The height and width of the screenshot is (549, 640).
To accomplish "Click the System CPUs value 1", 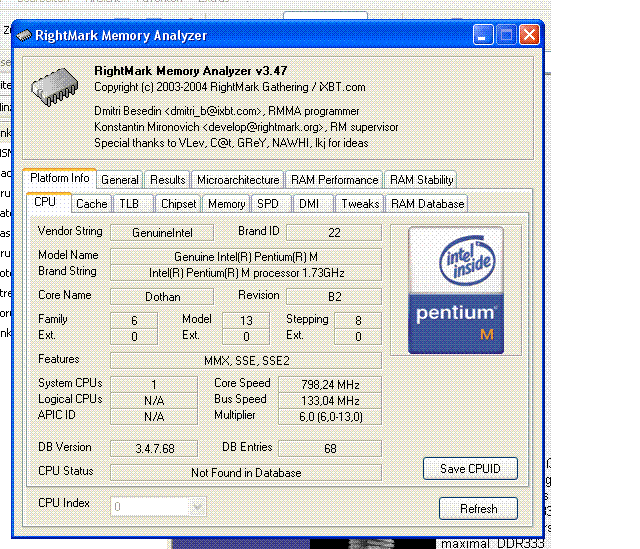I will coord(154,385).
